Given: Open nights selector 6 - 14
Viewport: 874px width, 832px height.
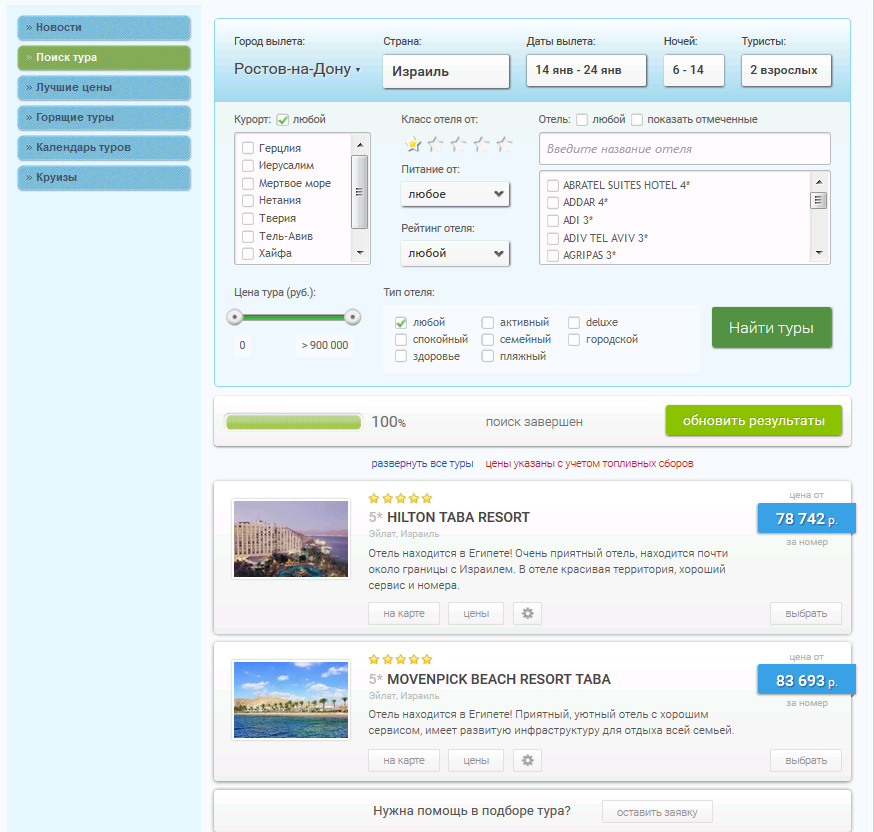Looking at the screenshot, I should [694, 70].
